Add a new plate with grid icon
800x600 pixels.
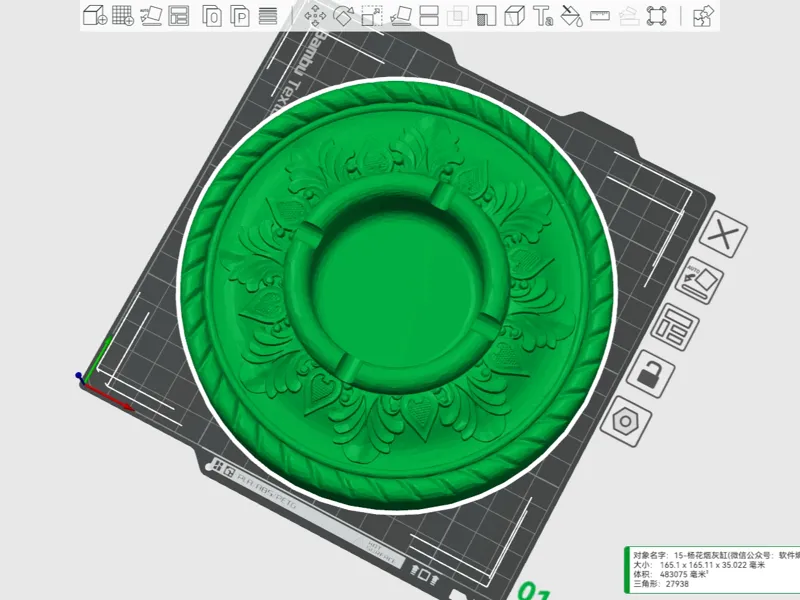[123, 15]
